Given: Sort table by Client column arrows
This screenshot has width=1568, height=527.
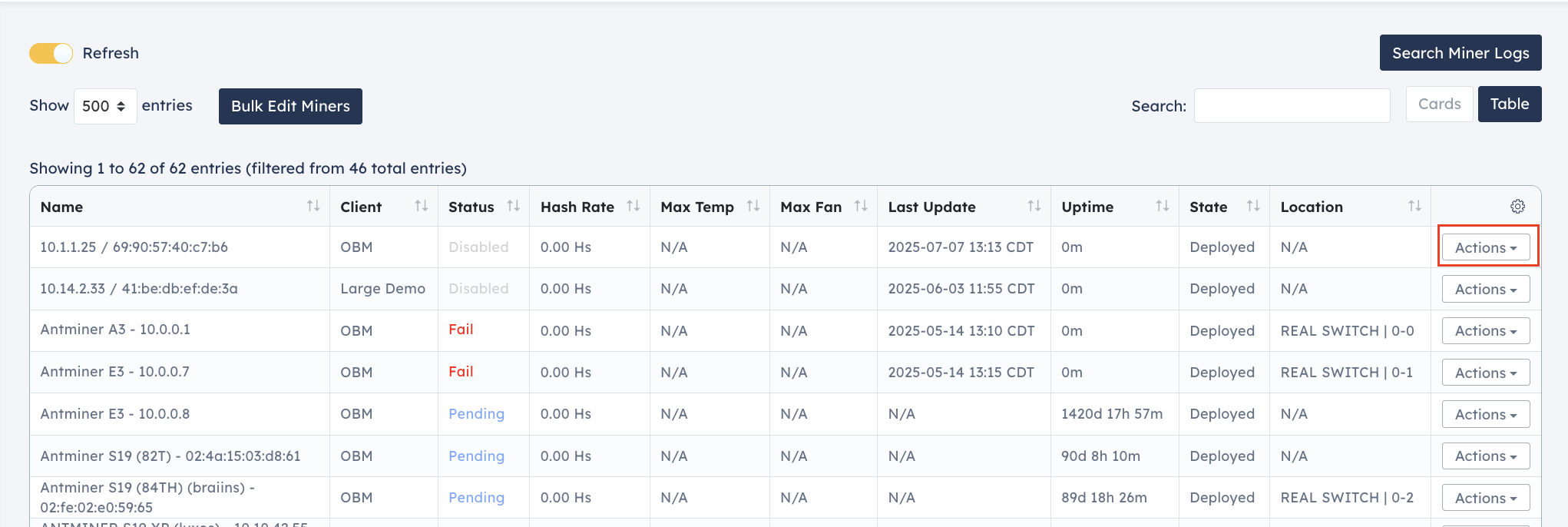Looking at the screenshot, I should pyautogui.click(x=422, y=206).
